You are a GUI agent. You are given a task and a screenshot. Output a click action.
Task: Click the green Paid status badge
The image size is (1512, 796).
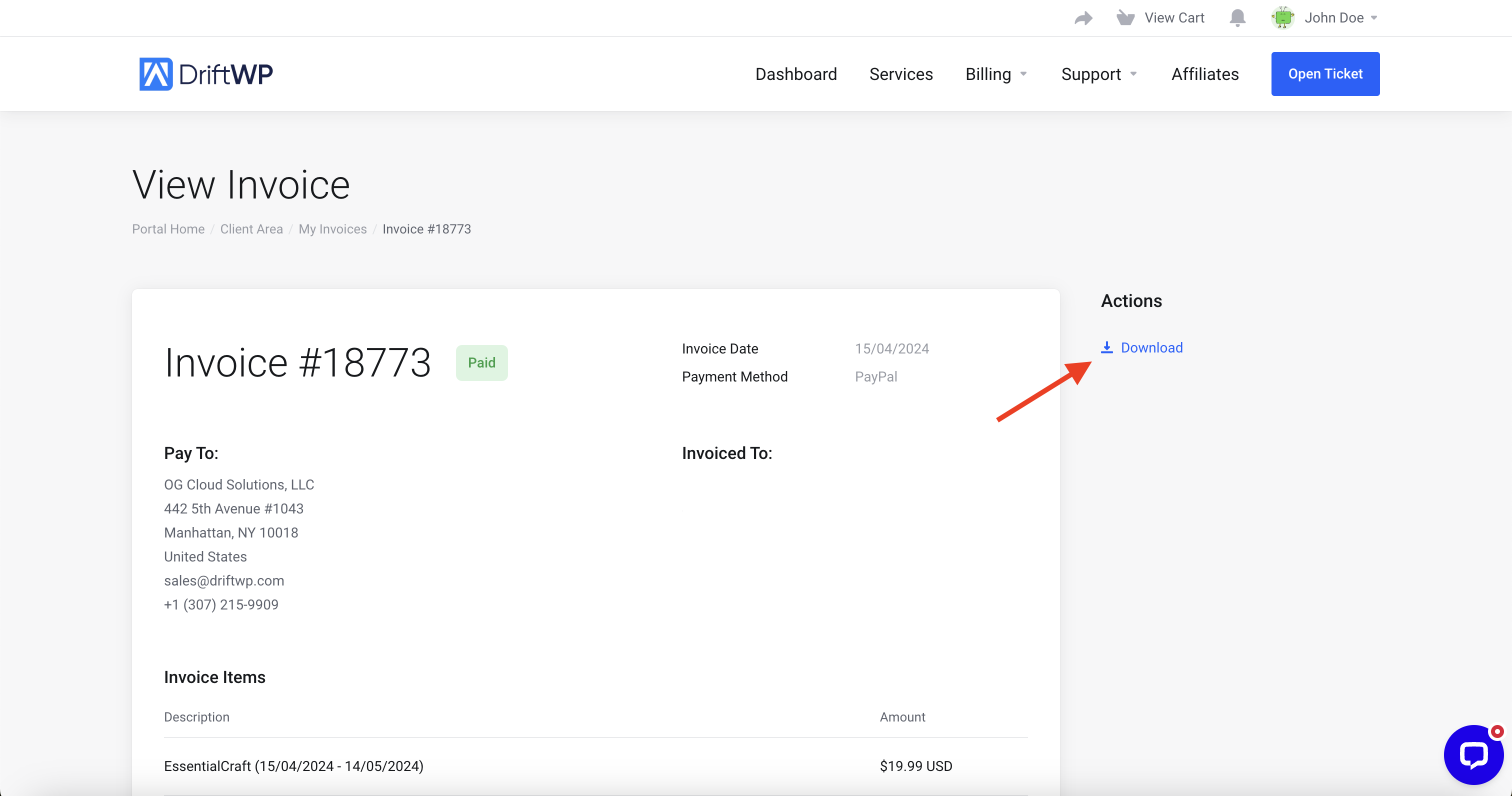click(x=481, y=363)
